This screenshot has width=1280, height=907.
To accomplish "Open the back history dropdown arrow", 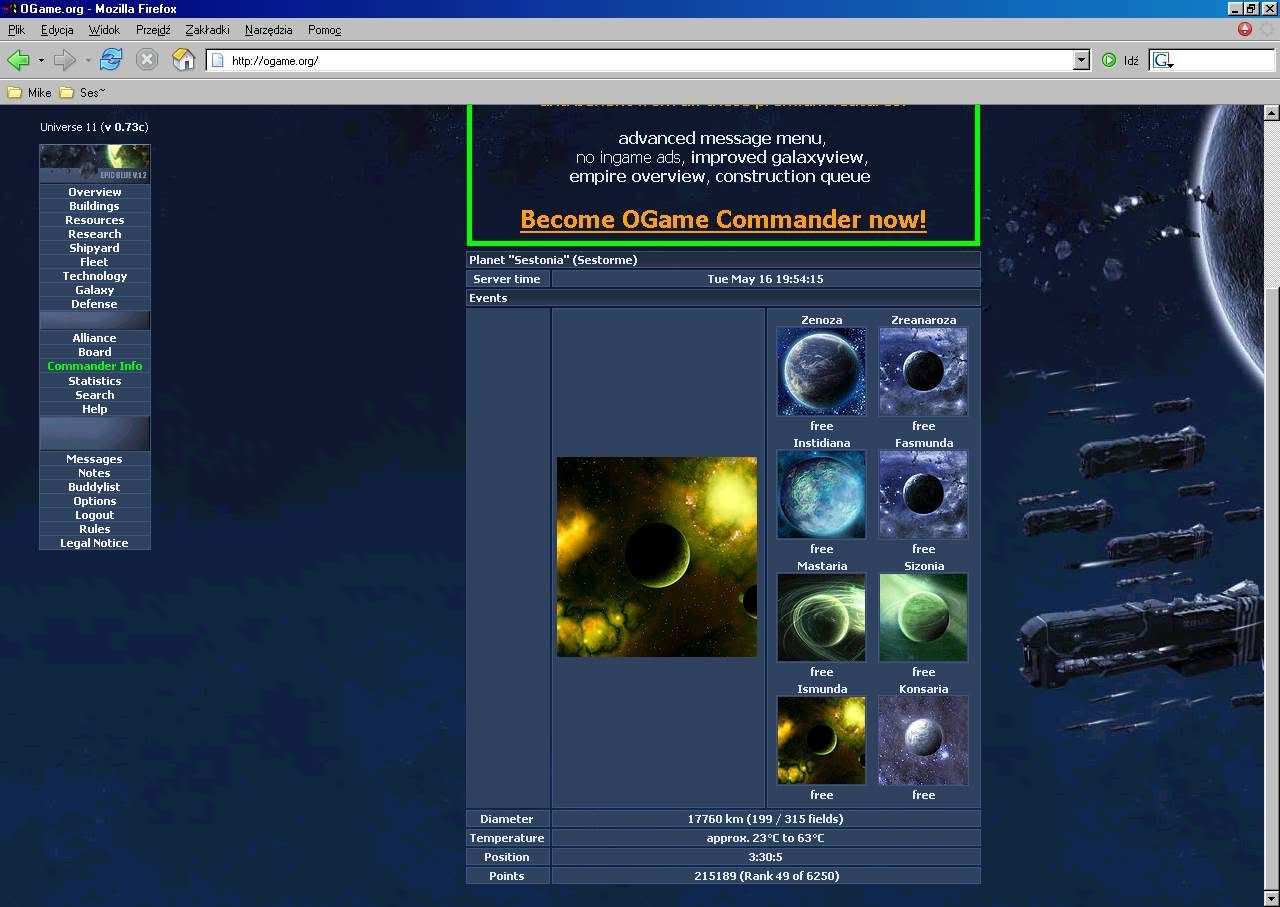I will [41, 60].
